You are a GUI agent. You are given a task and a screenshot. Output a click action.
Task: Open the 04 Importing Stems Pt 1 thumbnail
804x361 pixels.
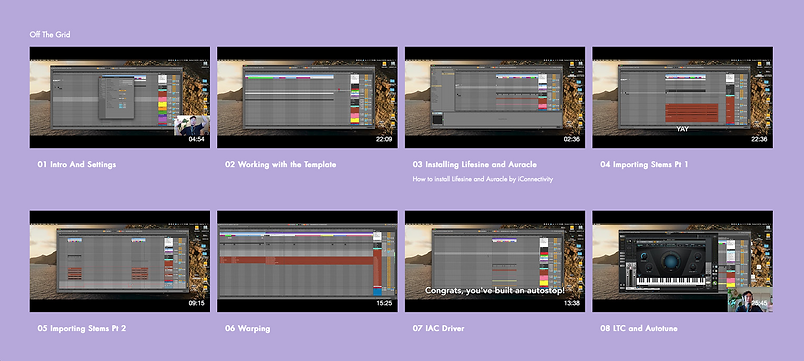pyautogui.click(x=682, y=97)
